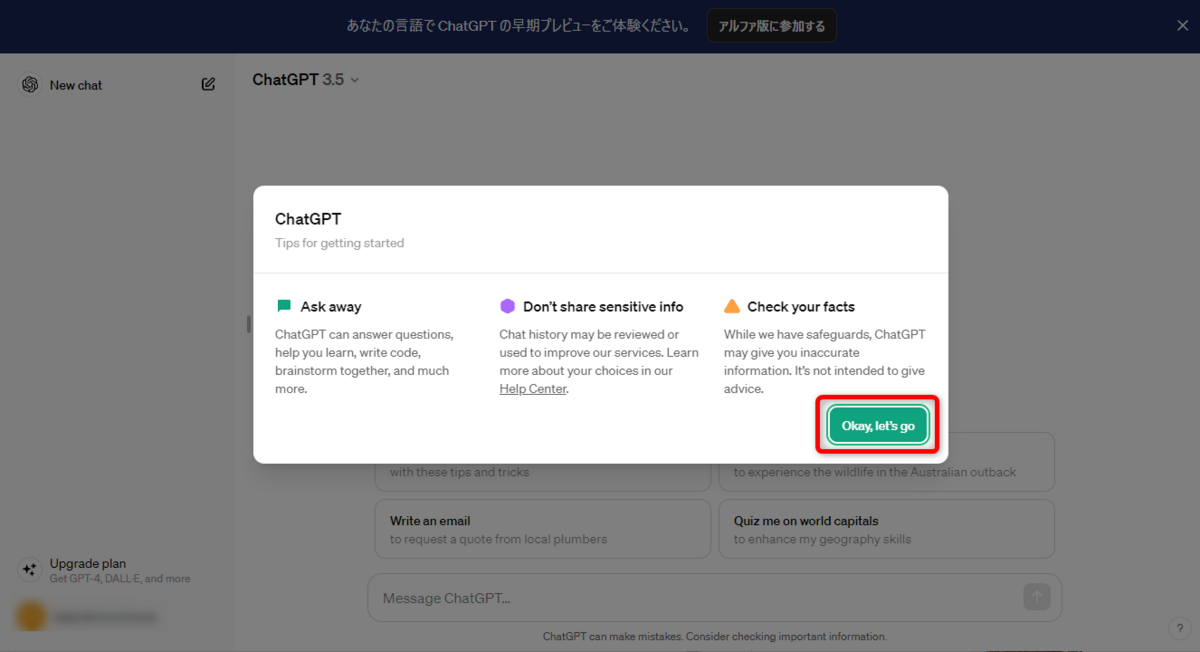Click the アルファ版に参加する button
The image size is (1200, 652).
pyautogui.click(x=772, y=26)
